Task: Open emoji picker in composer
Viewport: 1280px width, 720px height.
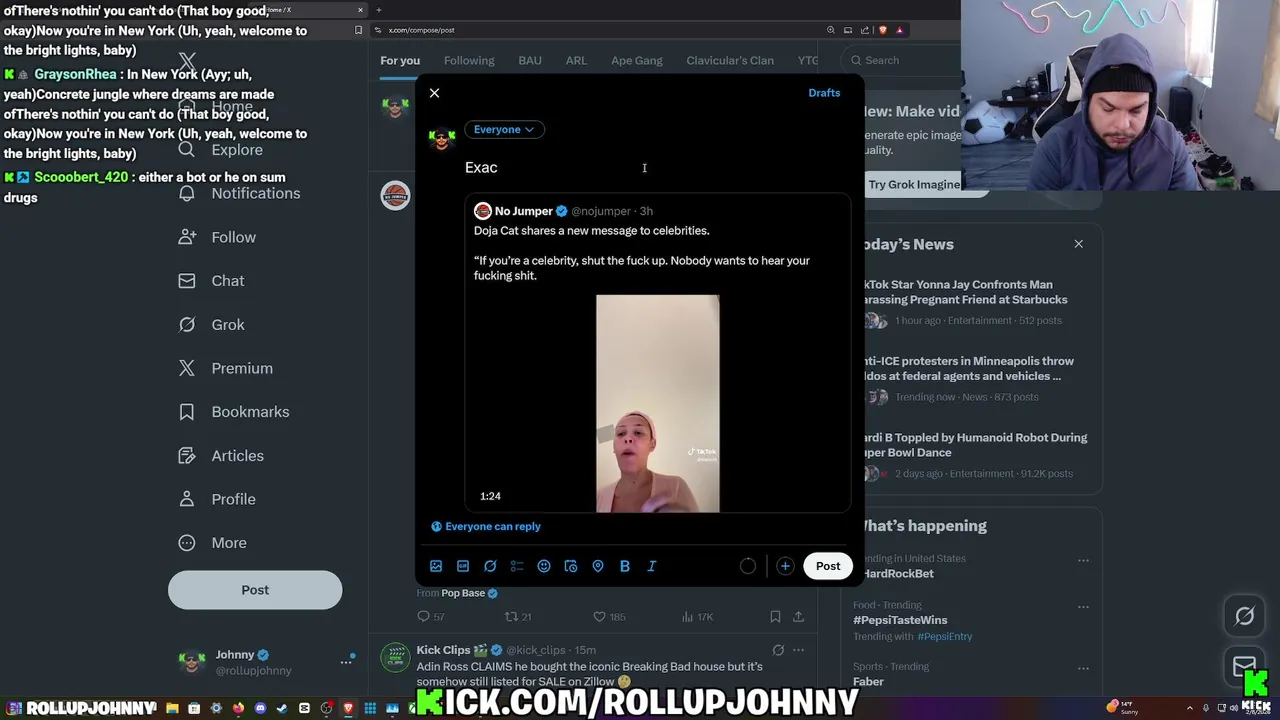Action: pos(544,566)
